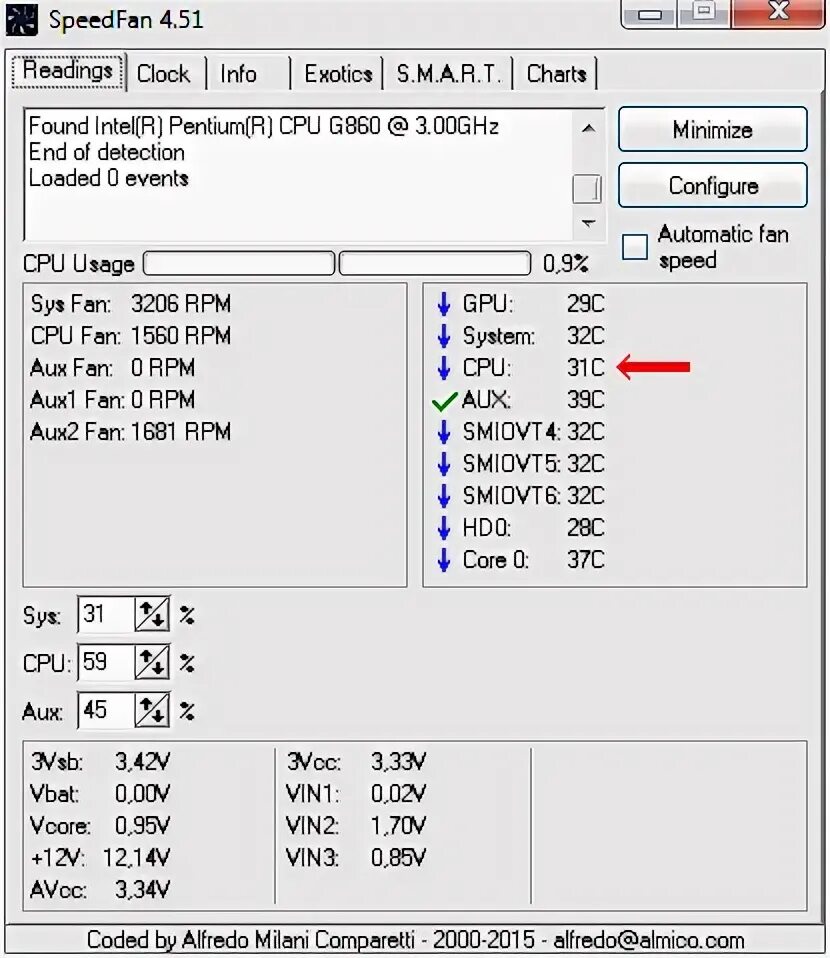Click the AVcc 3,34V voltage reading
Viewport: 830px width, 958px height.
tap(100, 890)
